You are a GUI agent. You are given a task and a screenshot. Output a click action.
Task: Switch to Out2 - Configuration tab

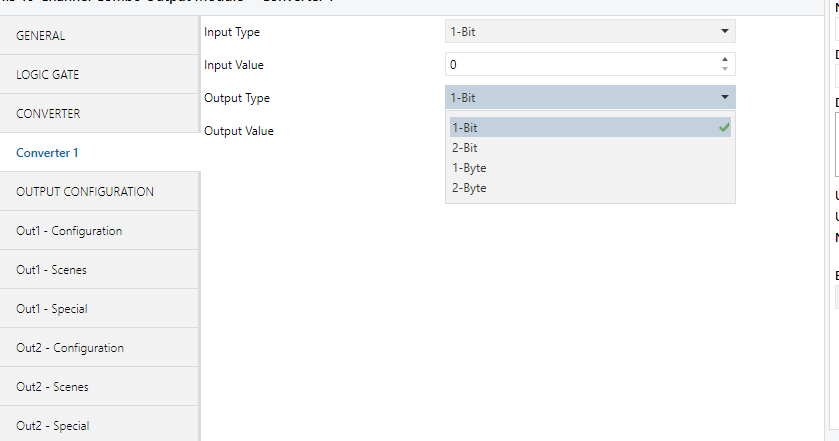(x=100, y=348)
